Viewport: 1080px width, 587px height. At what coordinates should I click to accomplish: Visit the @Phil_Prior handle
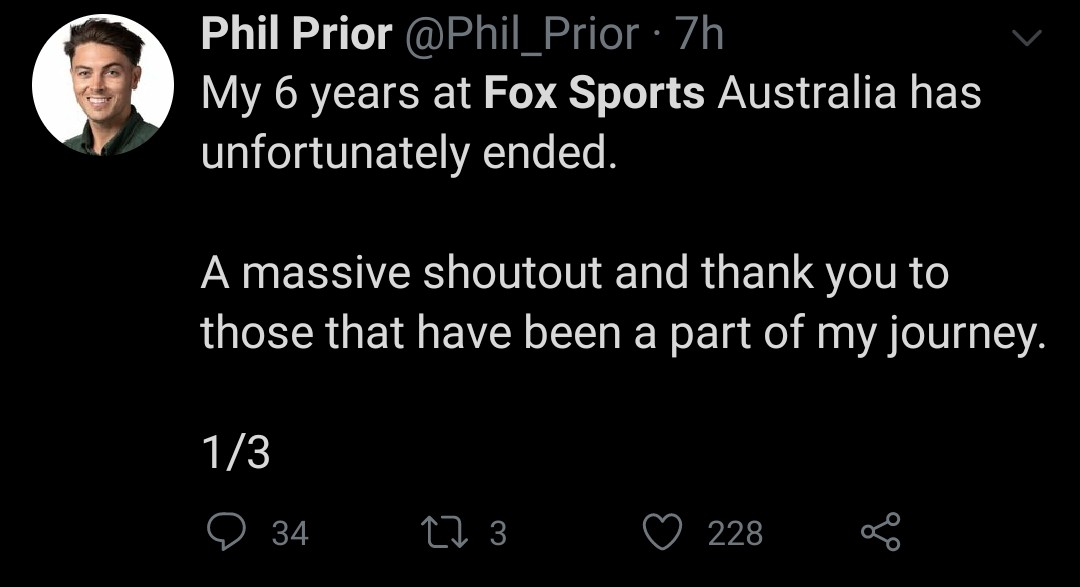(x=521, y=34)
